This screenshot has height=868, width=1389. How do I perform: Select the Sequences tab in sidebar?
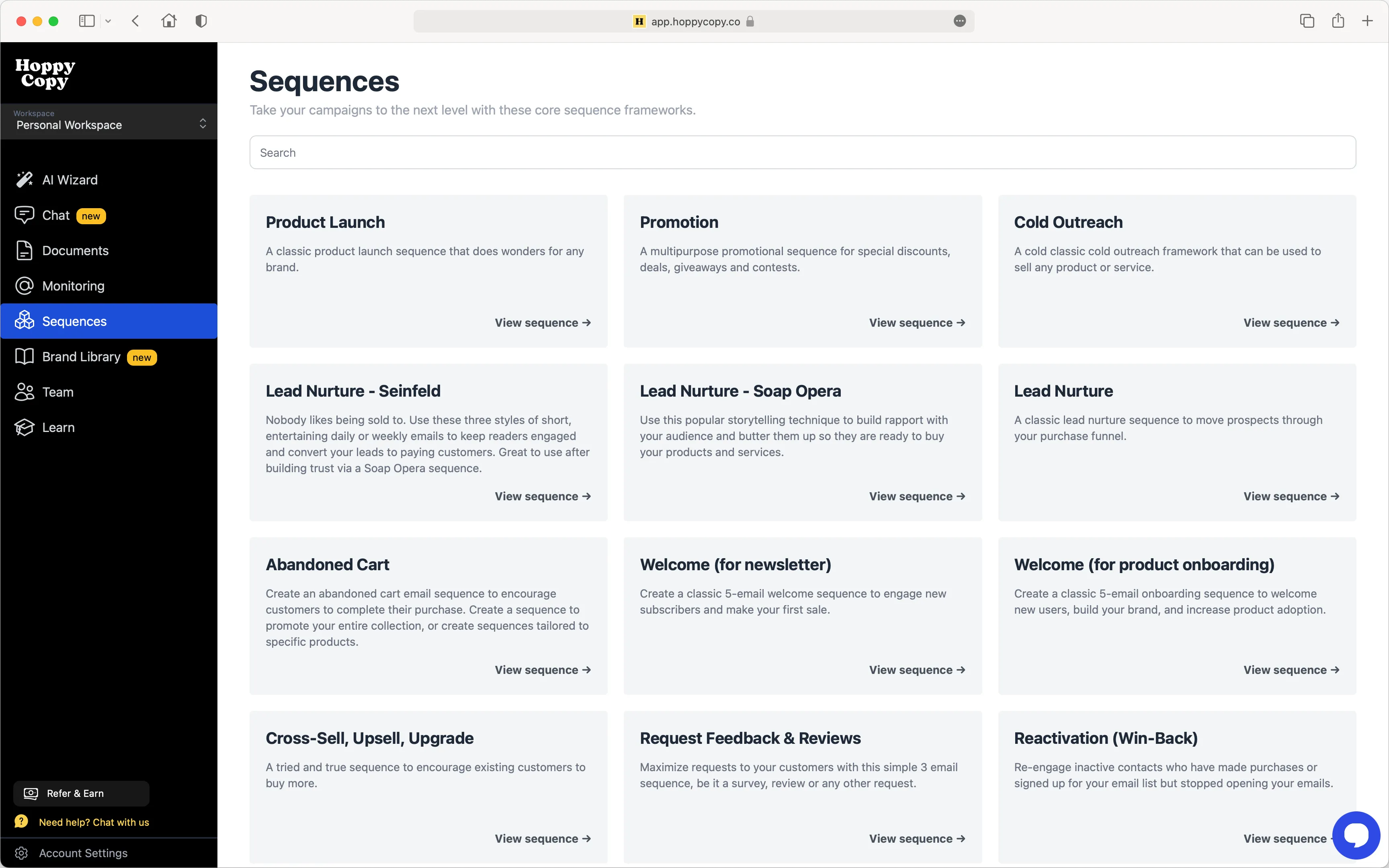coord(74,321)
